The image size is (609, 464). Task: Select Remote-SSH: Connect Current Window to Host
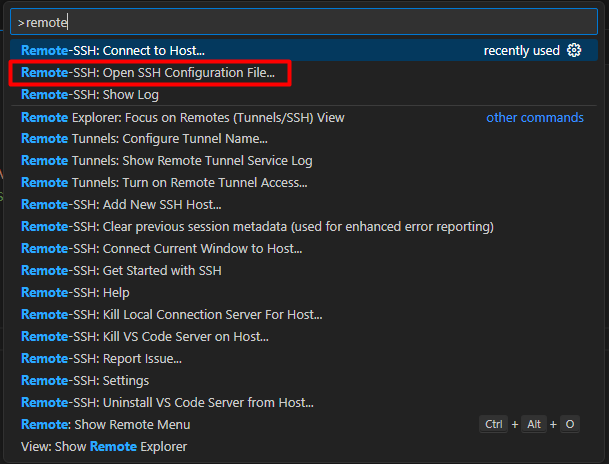[304, 249]
